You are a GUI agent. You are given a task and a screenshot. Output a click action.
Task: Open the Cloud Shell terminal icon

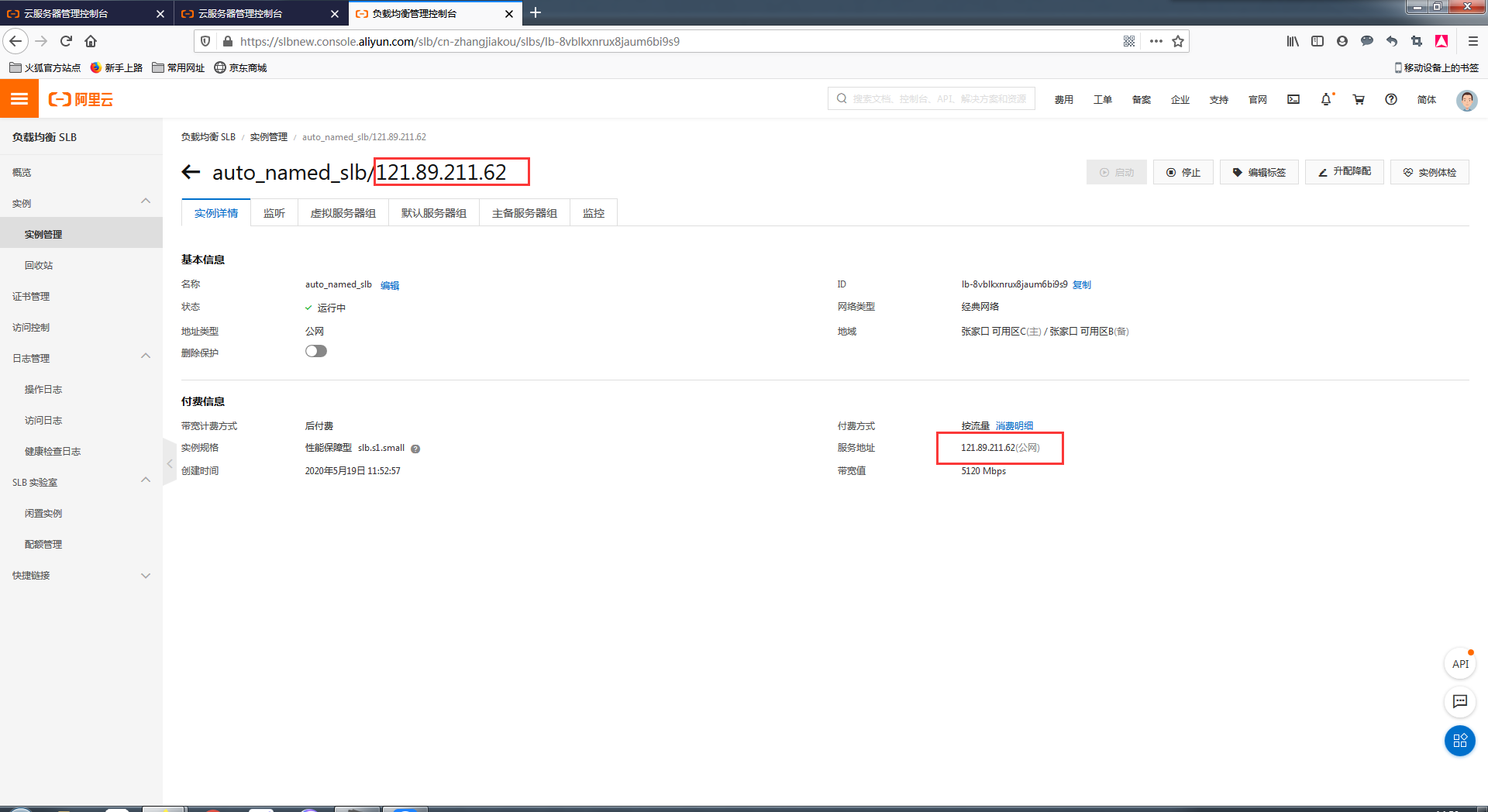point(1293,99)
